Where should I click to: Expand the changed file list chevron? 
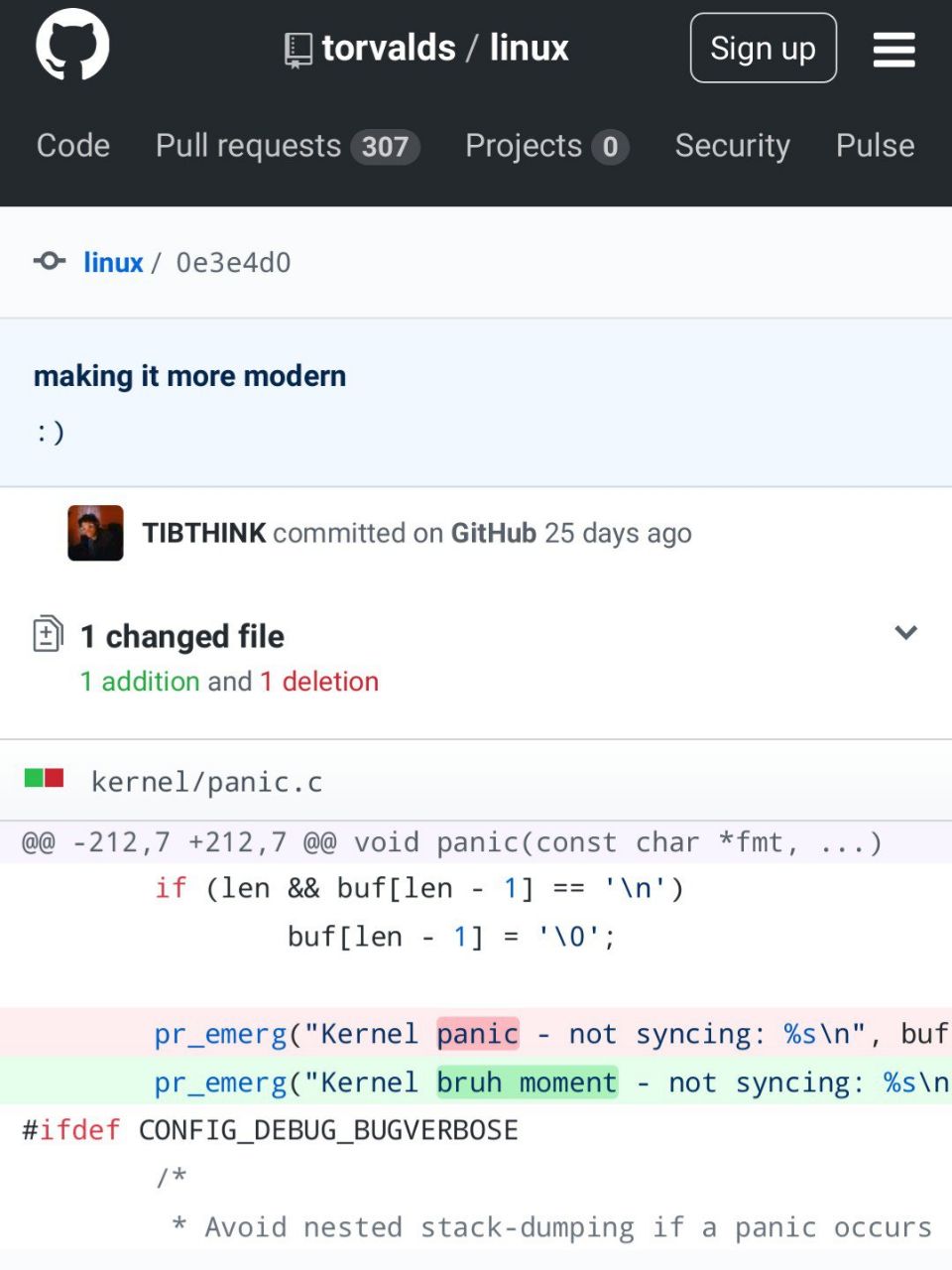905,633
